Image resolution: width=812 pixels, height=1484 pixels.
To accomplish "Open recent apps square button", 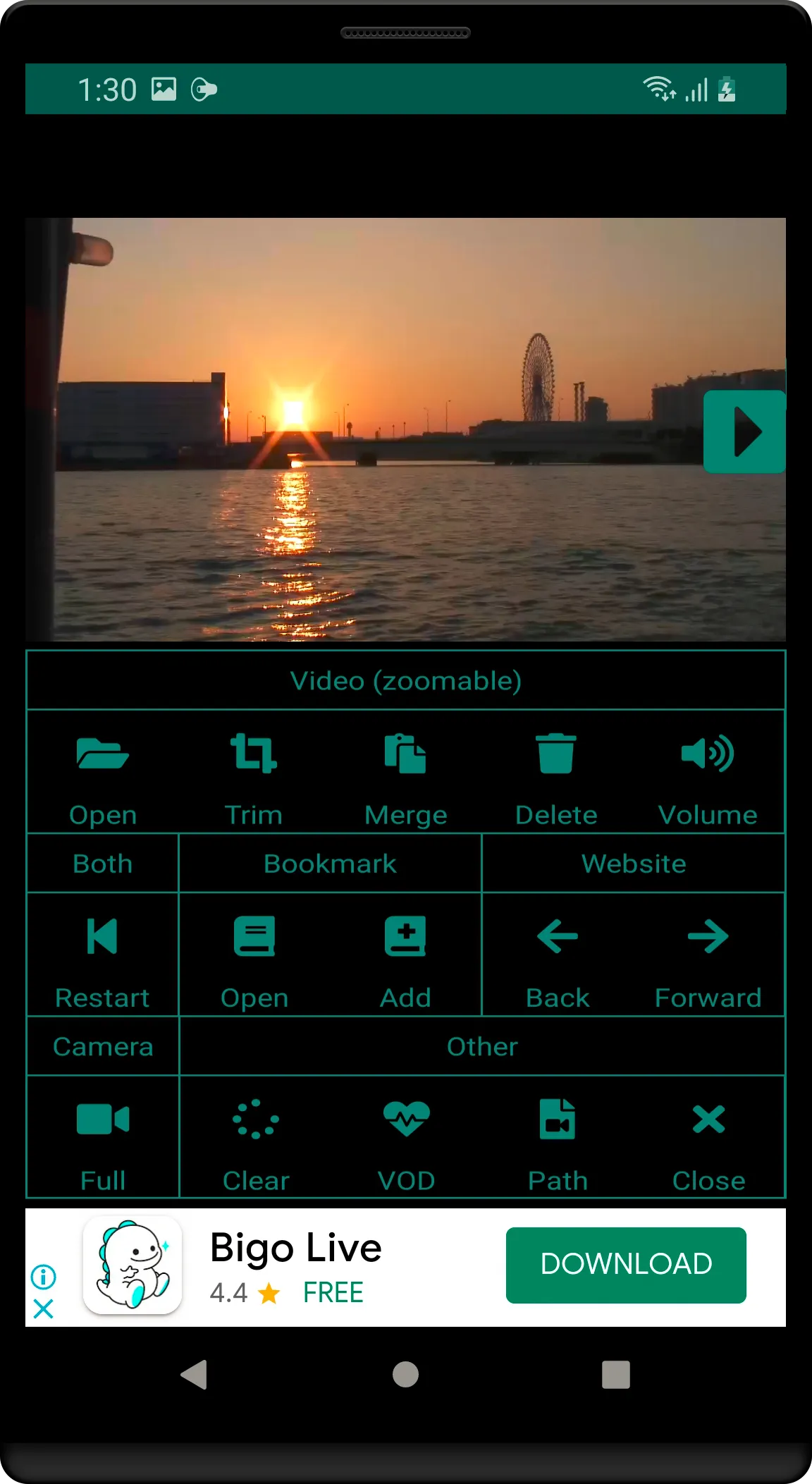I will coord(616,1374).
